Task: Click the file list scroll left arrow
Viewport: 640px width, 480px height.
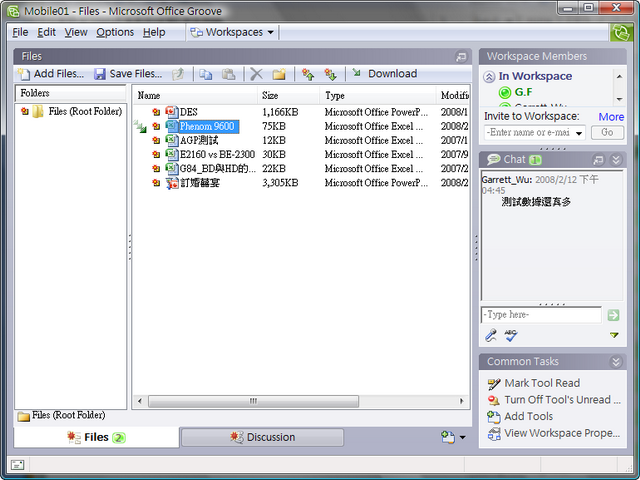Action: click(140, 401)
